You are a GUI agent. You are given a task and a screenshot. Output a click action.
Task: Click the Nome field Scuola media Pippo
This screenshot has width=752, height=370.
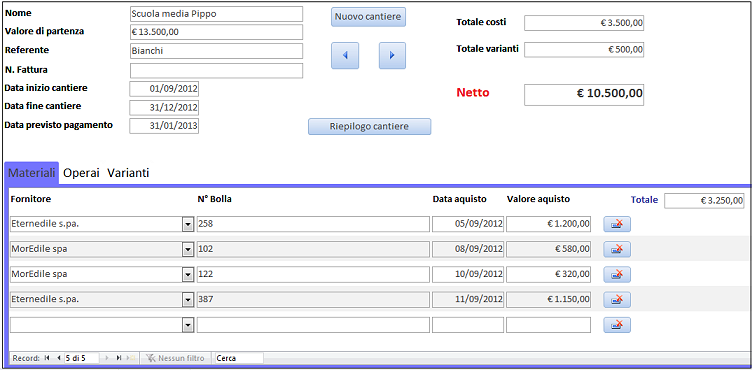(216, 14)
